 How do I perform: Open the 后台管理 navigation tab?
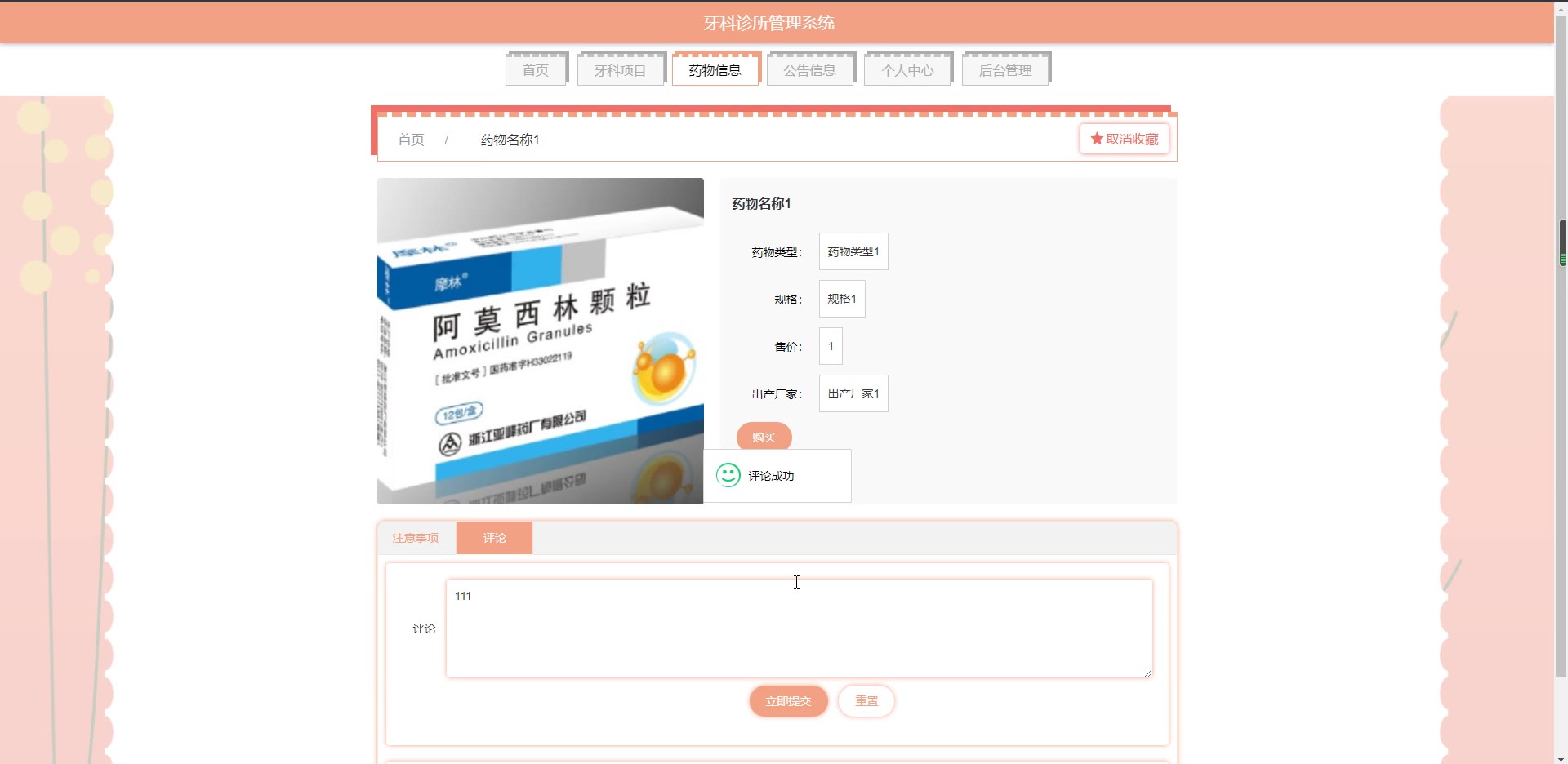click(x=1005, y=70)
